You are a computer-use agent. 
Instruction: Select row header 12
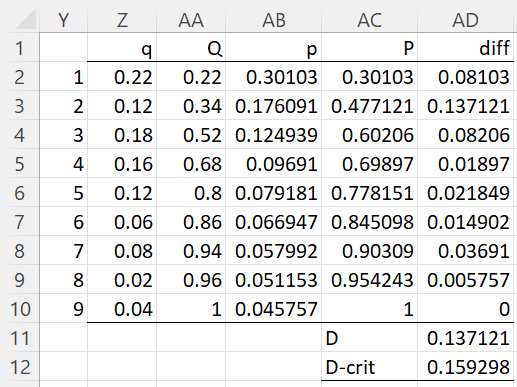[x=19, y=367]
